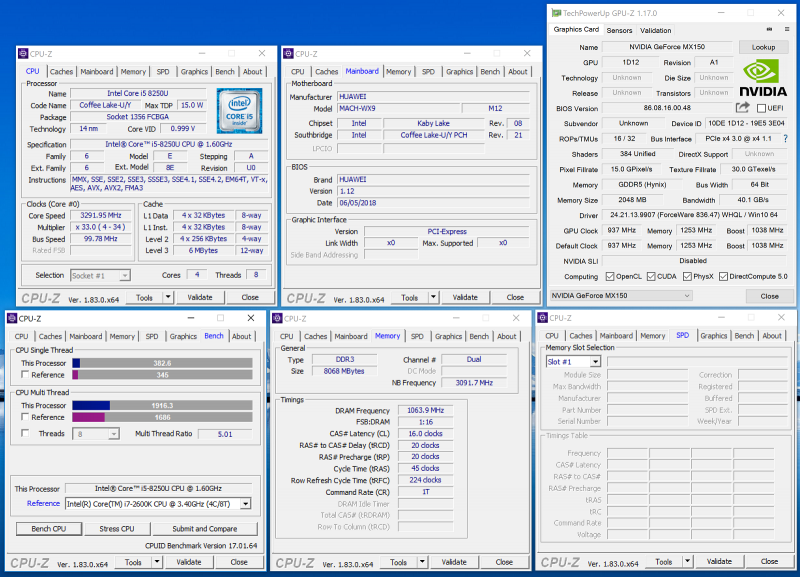Click the Stress CPU button
Screen dimensions: 800x577
(x=117, y=529)
